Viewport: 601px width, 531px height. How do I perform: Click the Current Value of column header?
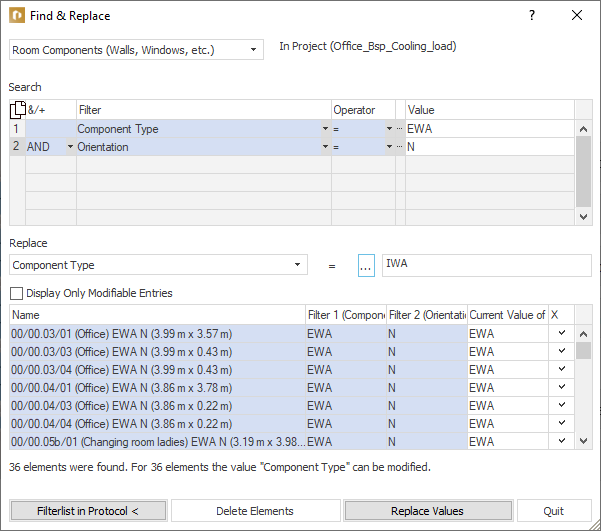pos(508,315)
